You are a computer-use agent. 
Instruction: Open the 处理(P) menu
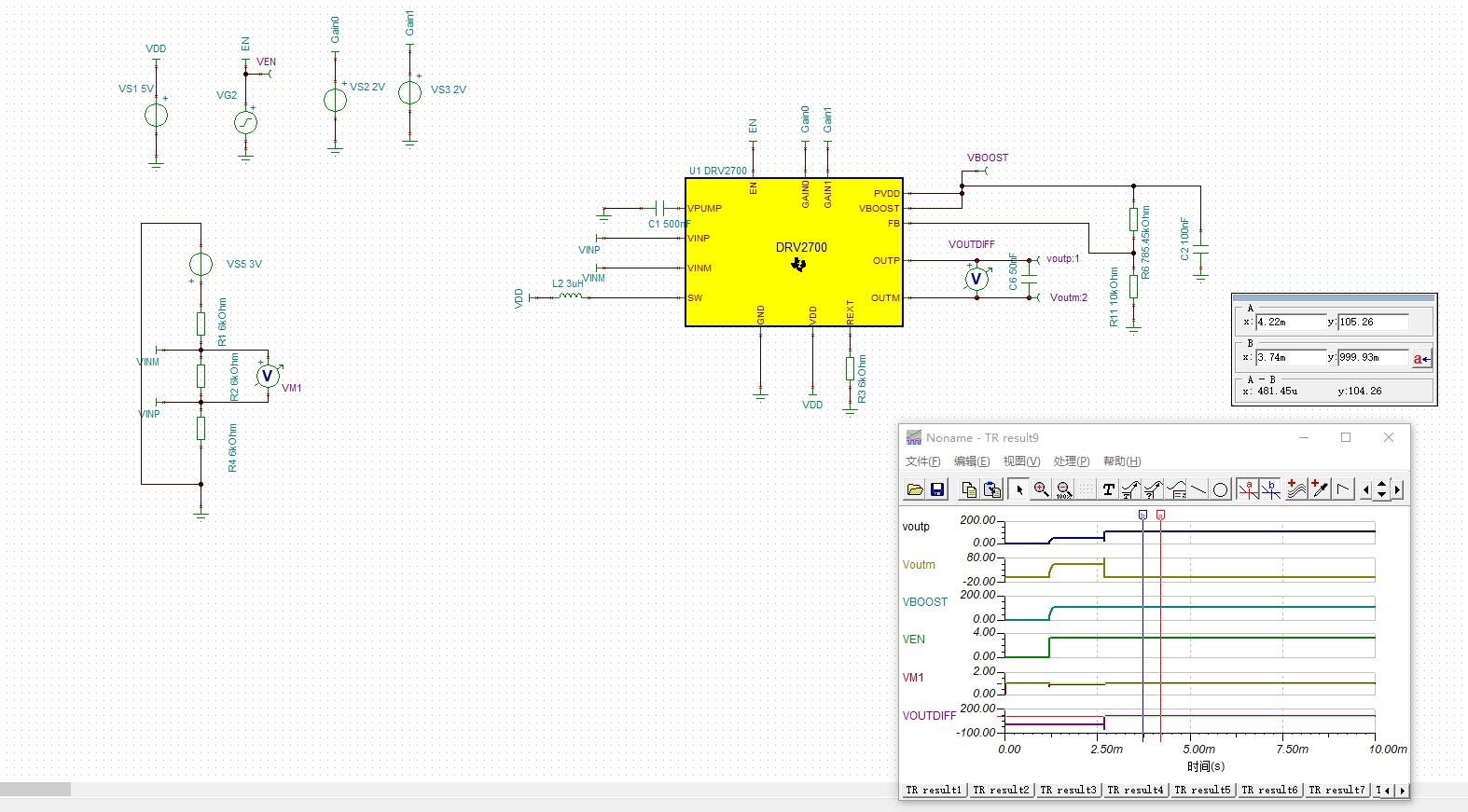1071,461
